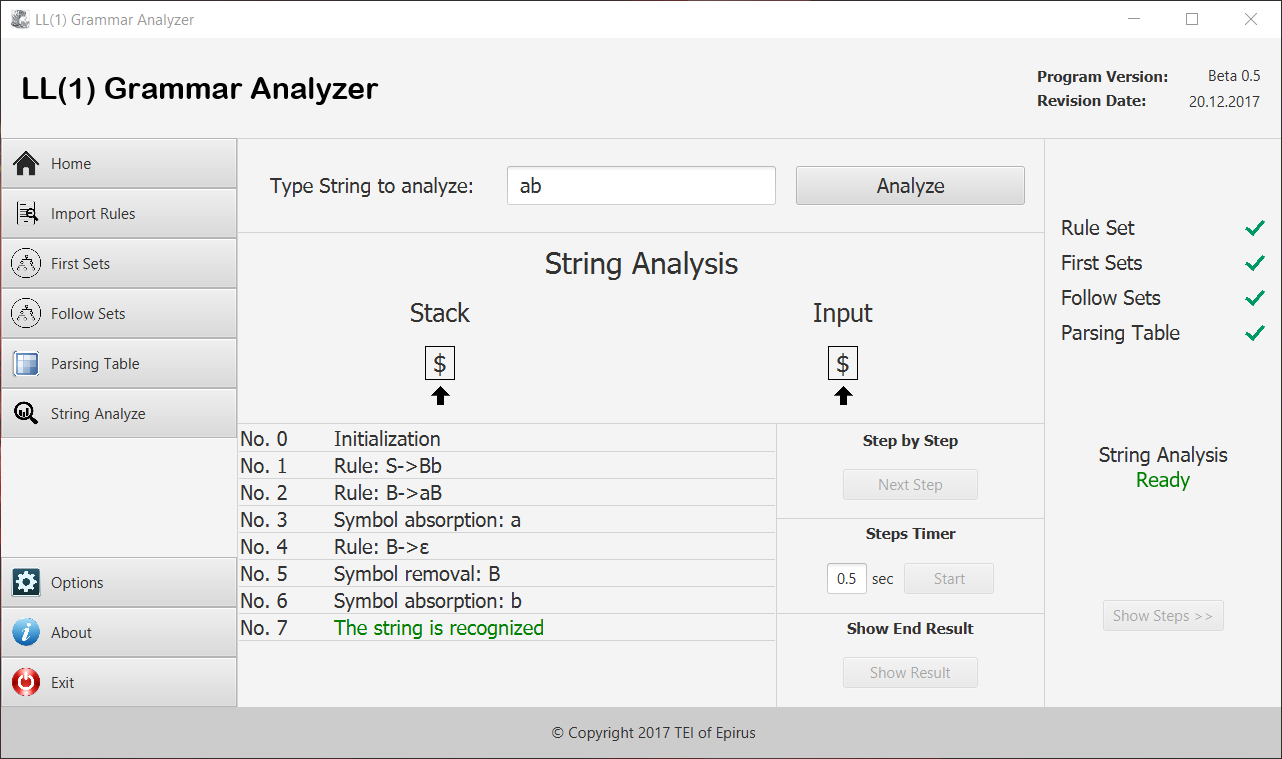Click the timer seconds field
This screenshot has height=759, width=1282.
(846, 579)
